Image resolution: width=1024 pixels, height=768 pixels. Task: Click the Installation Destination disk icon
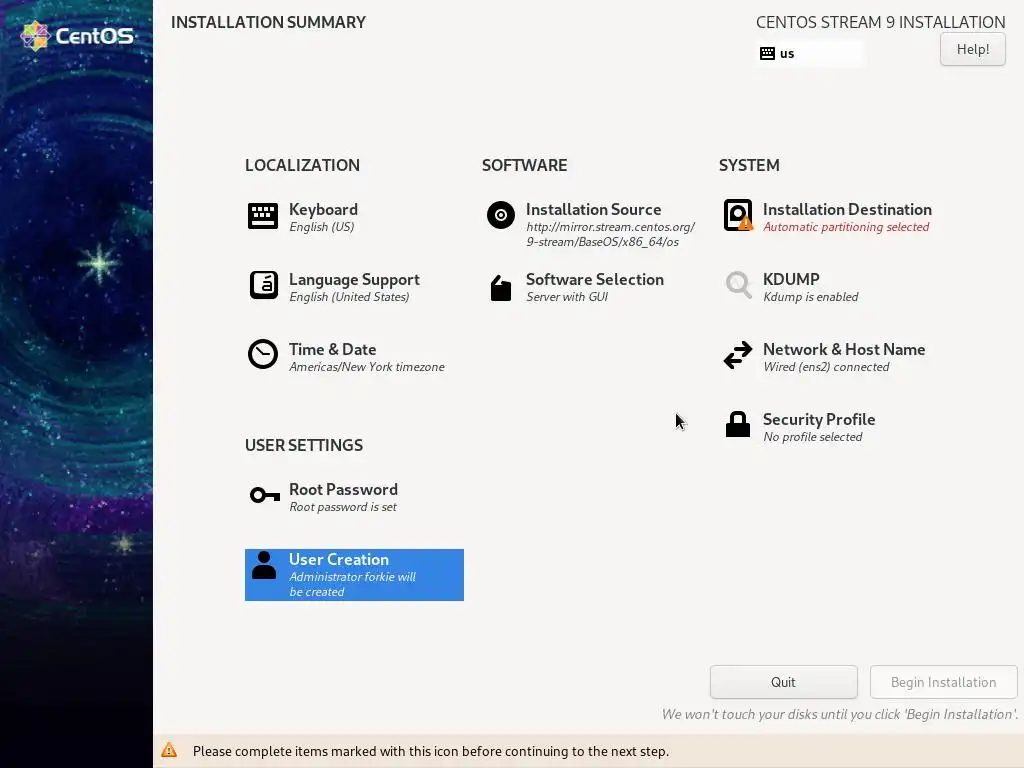pos(738,216)
